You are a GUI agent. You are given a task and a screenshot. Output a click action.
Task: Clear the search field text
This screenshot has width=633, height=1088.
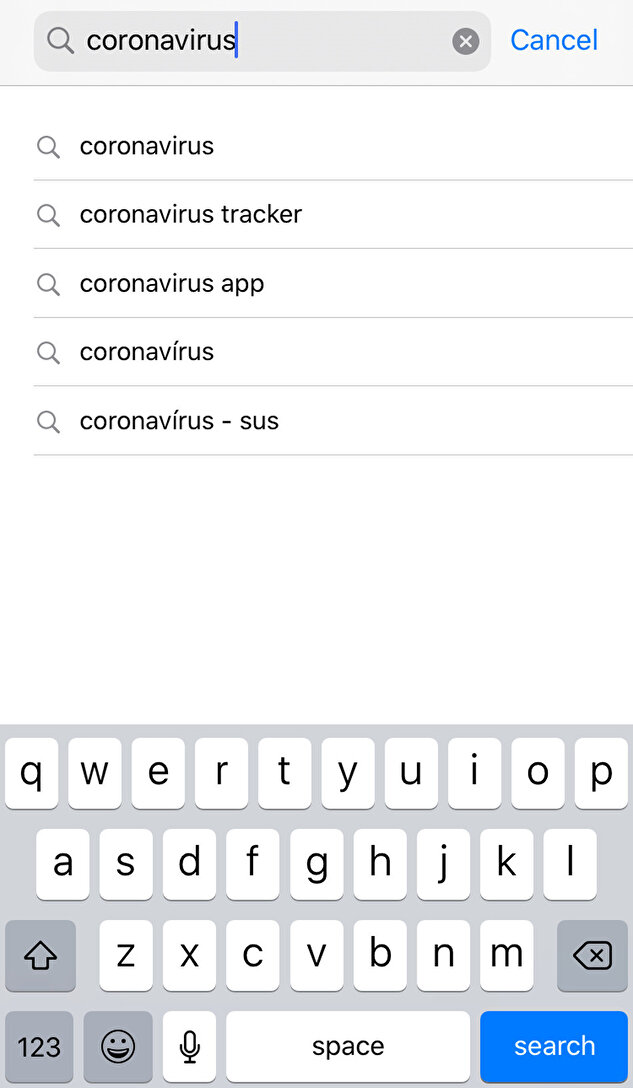click(465, 41)
